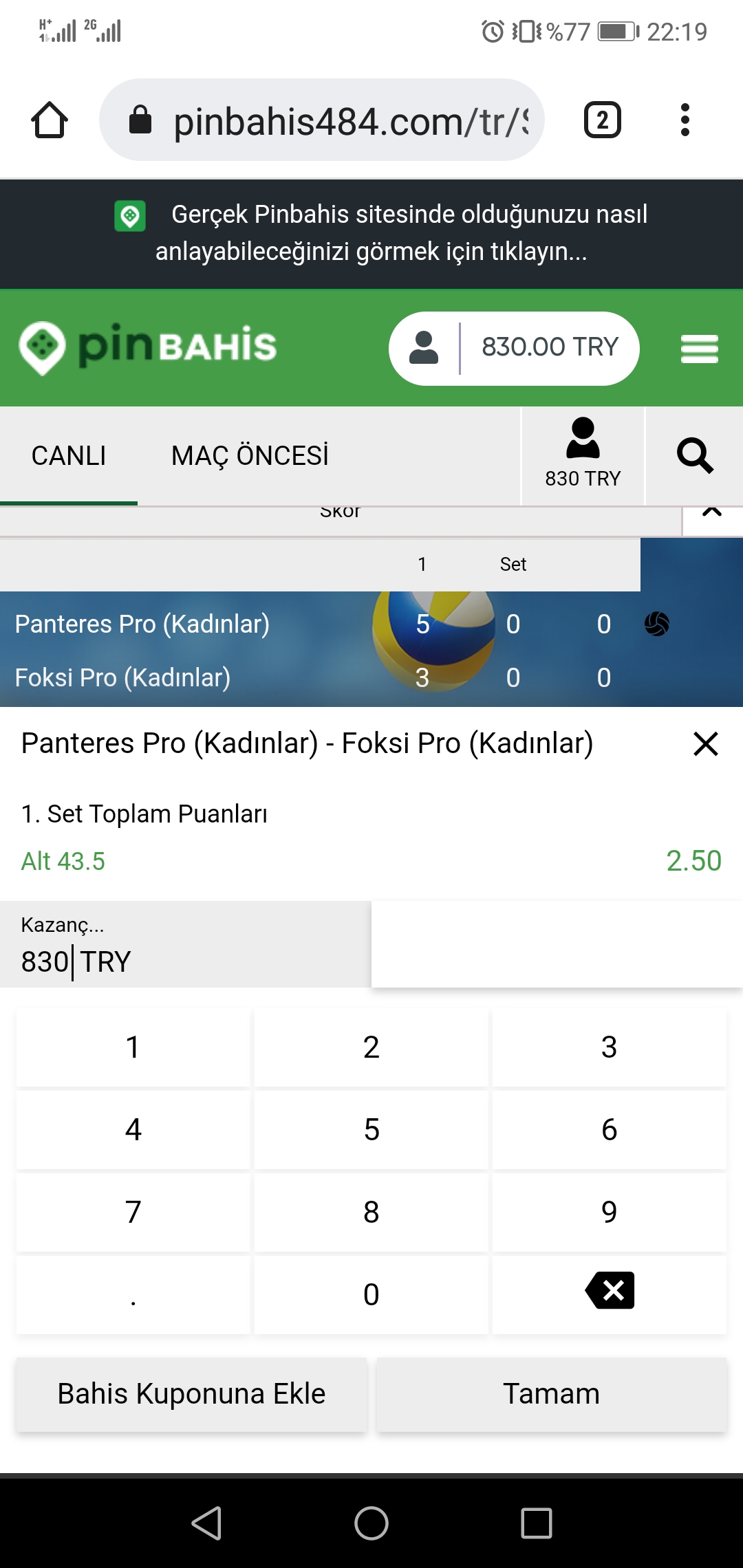Tap Bahis Kuponuna Ekle button
This screenshot has height=1568, width=743.
pos(191,1394)
